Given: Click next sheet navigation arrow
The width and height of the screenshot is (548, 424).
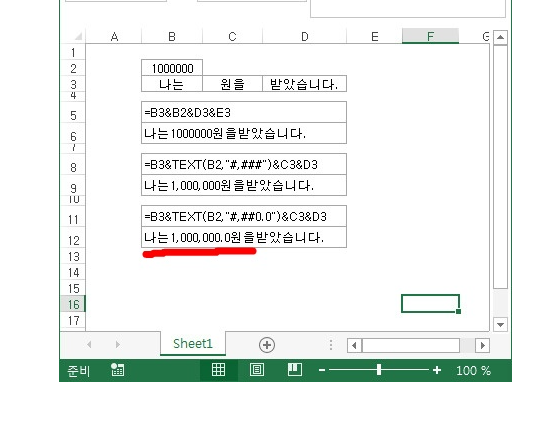Looking at the screenshot, I should tap(117, 345).
